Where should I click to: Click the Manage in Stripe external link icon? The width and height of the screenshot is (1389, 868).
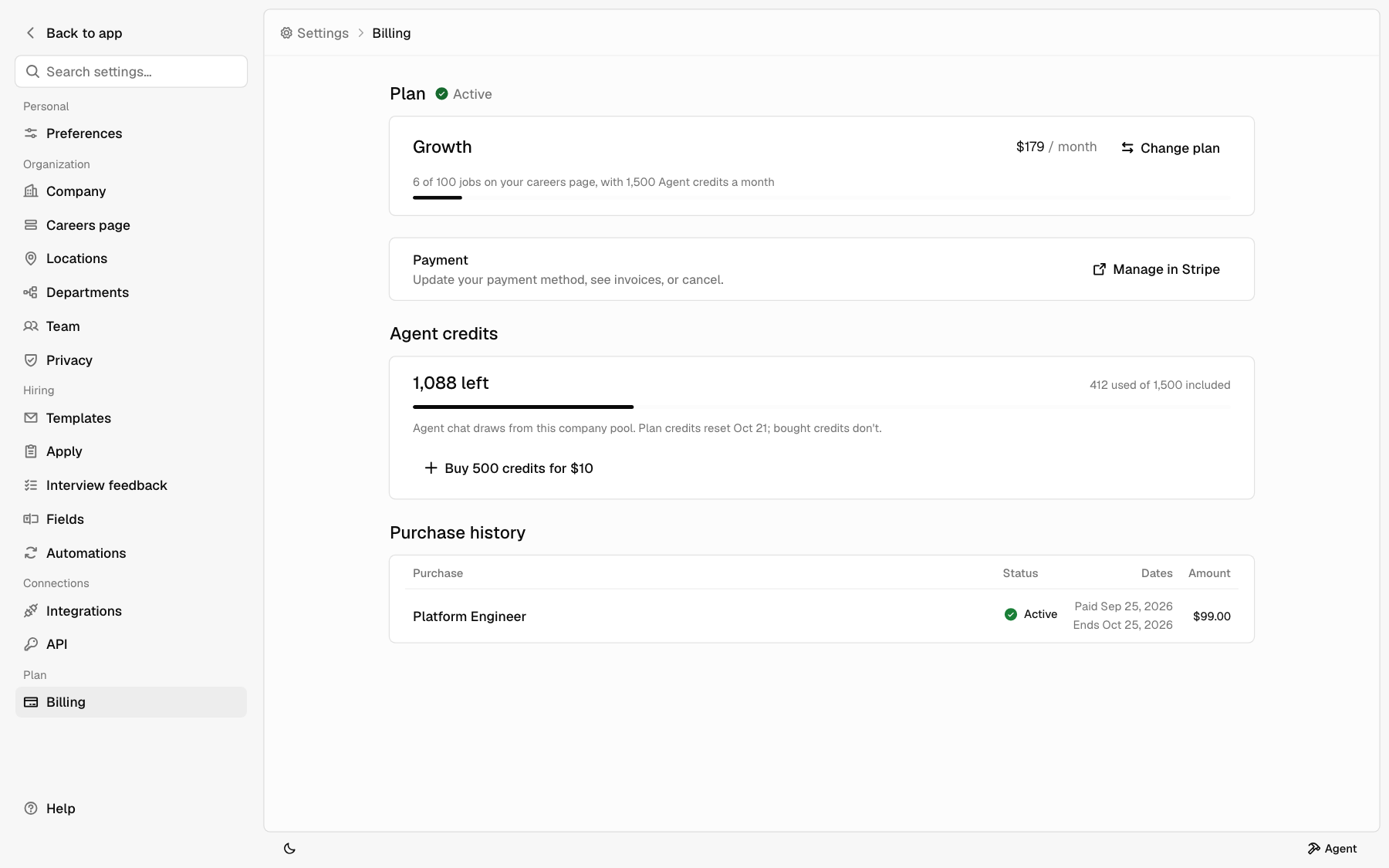1100,269
